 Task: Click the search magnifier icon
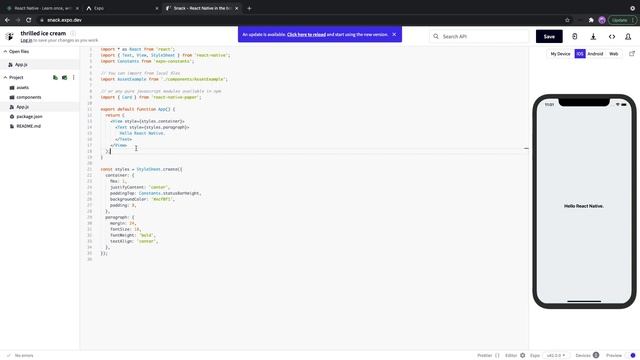436,36
